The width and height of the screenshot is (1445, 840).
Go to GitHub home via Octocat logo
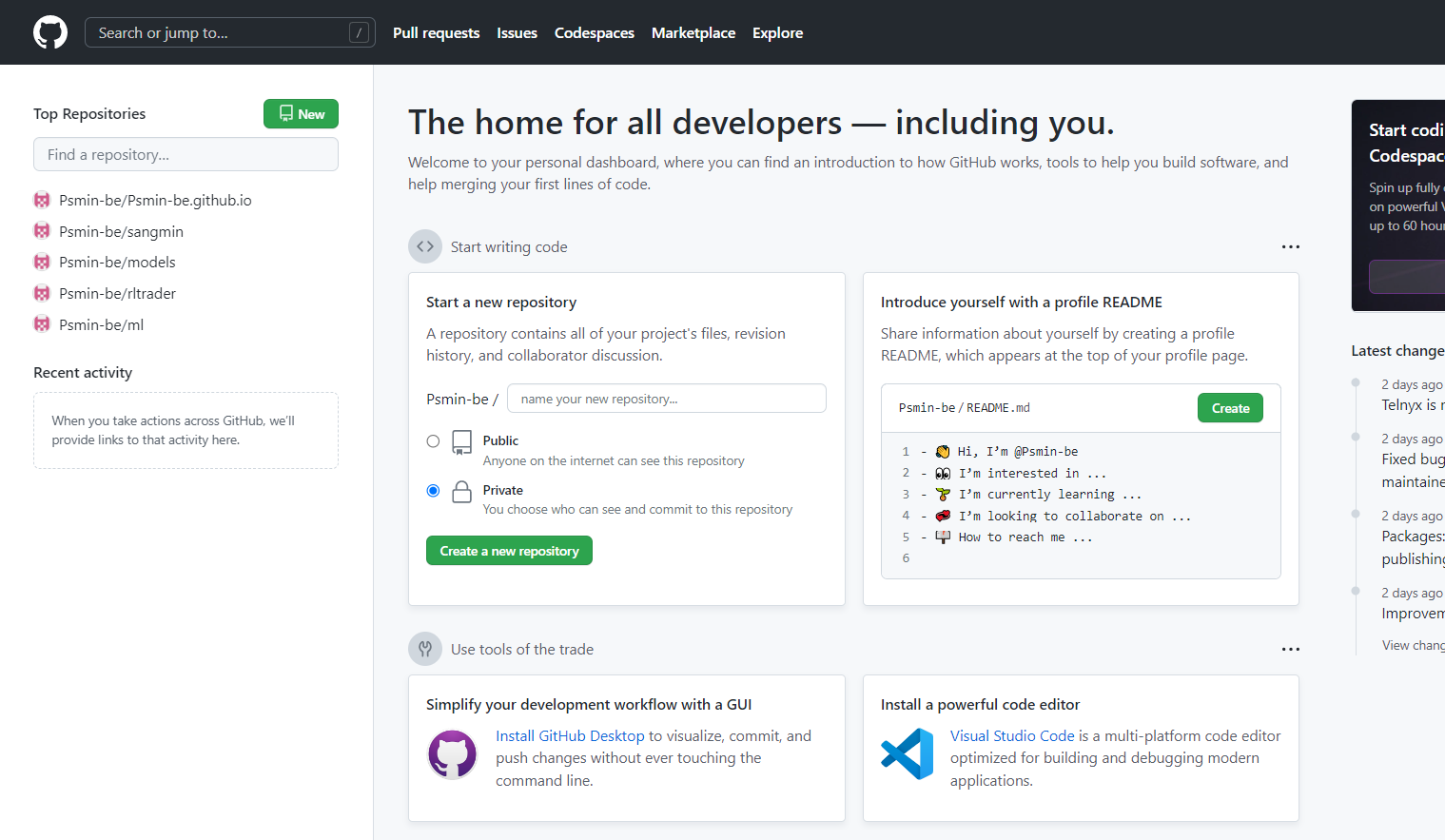click(x=50, y=32)
